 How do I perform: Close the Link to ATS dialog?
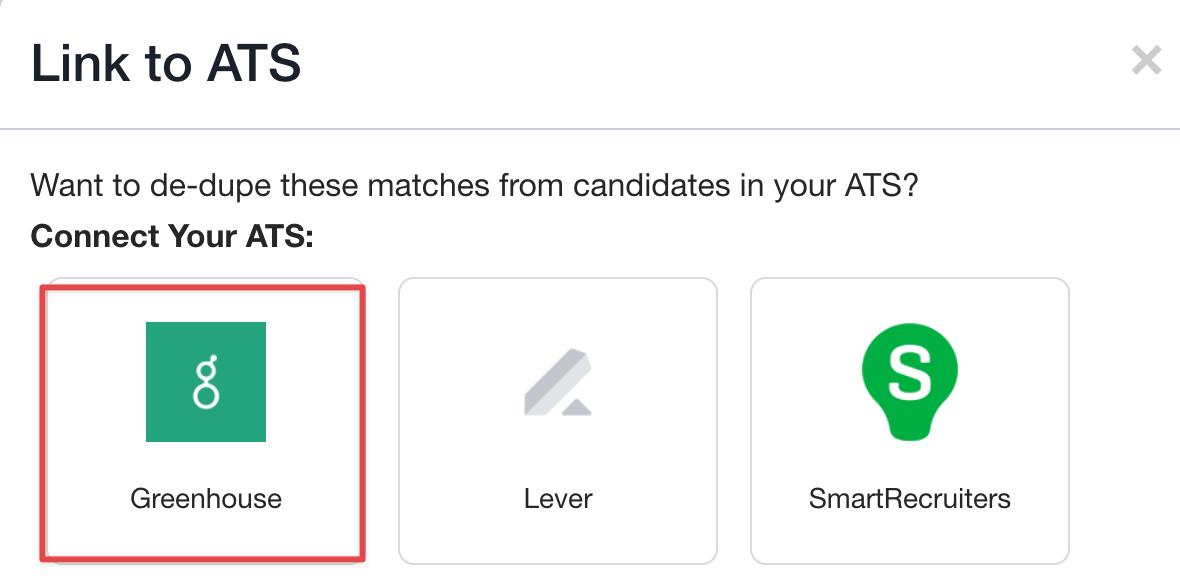[x=1146, y=61]
